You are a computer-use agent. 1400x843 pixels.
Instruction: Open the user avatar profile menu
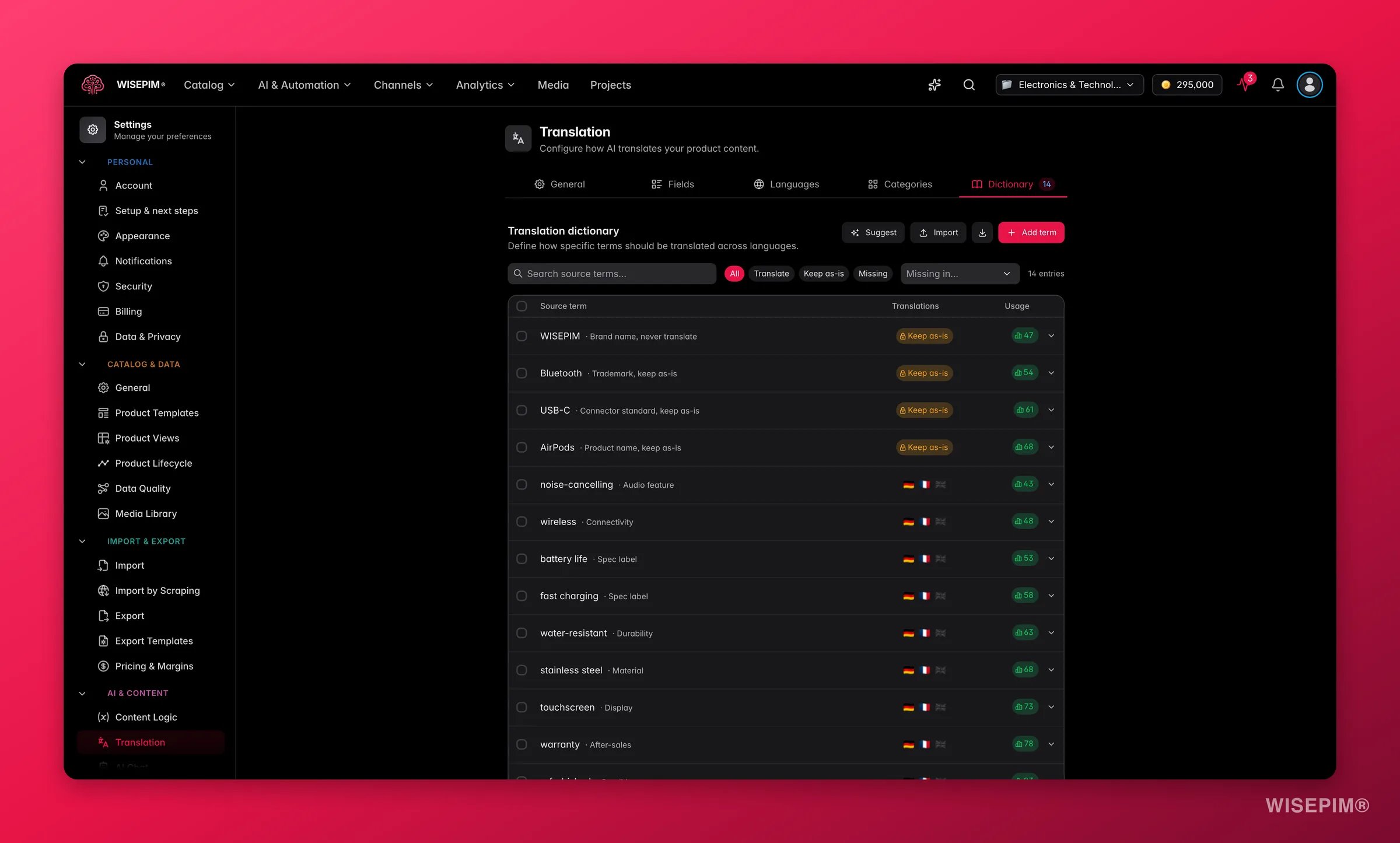pos(1309,85)
